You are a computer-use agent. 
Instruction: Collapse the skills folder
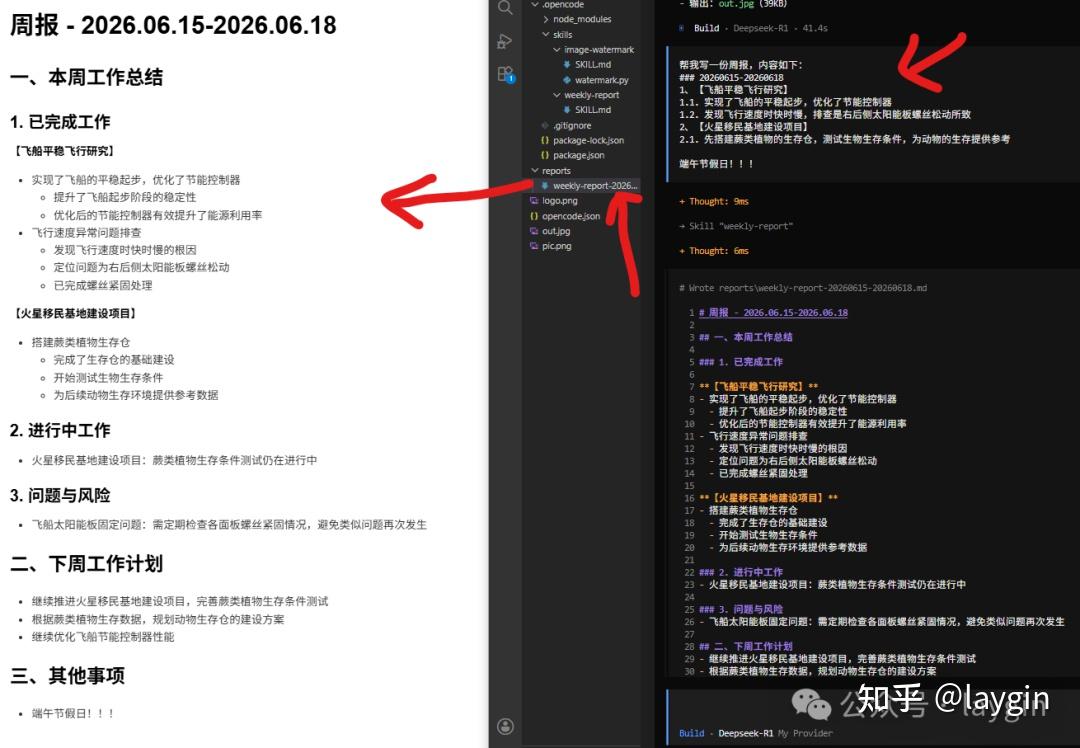[x=546, y=34]
